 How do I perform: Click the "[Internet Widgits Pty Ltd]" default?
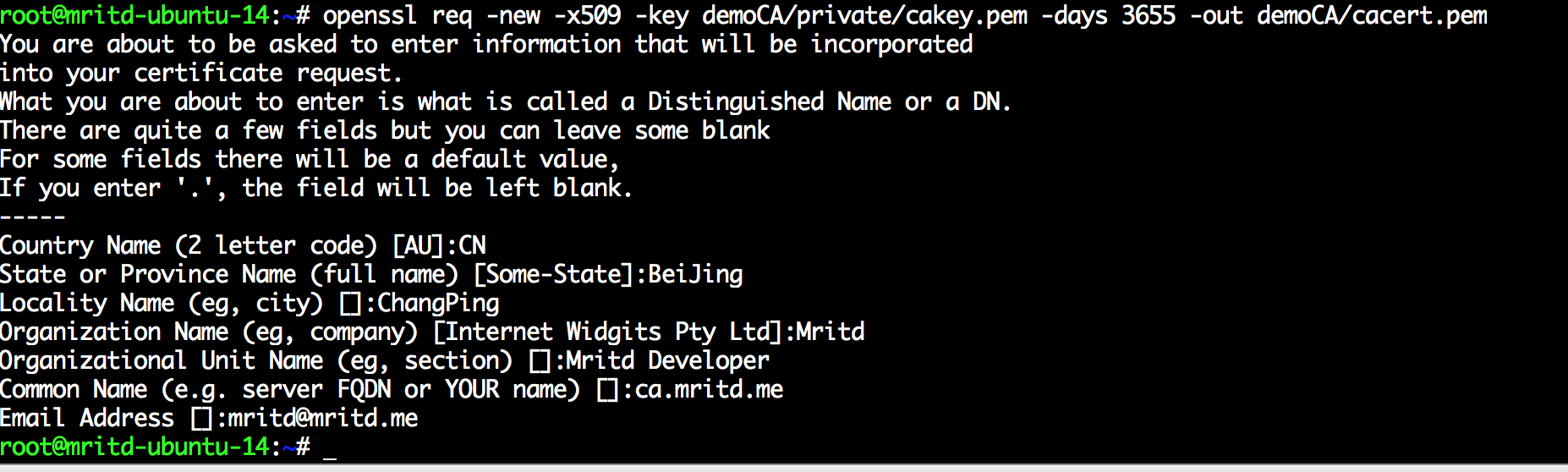click(607, 332)
